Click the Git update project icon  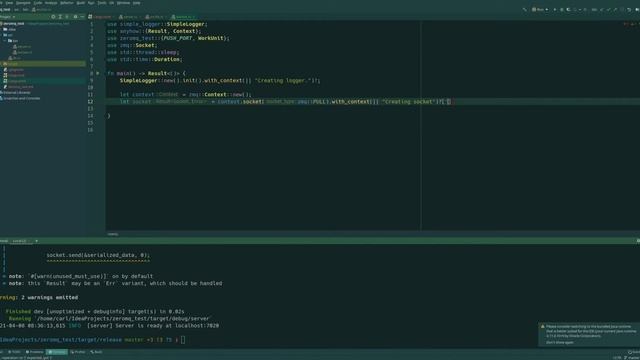(602, 9)
